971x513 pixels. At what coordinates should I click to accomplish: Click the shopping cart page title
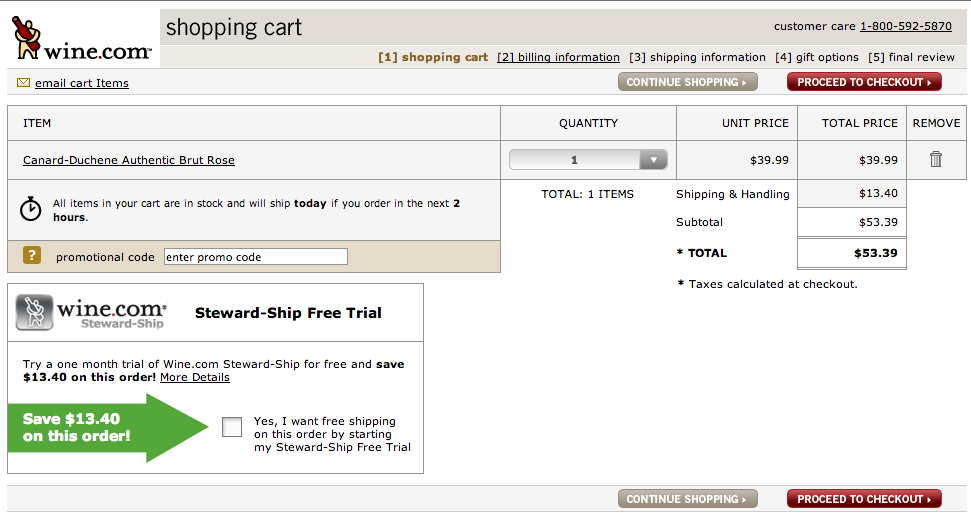pyautogui.click(x=234, y=27)
